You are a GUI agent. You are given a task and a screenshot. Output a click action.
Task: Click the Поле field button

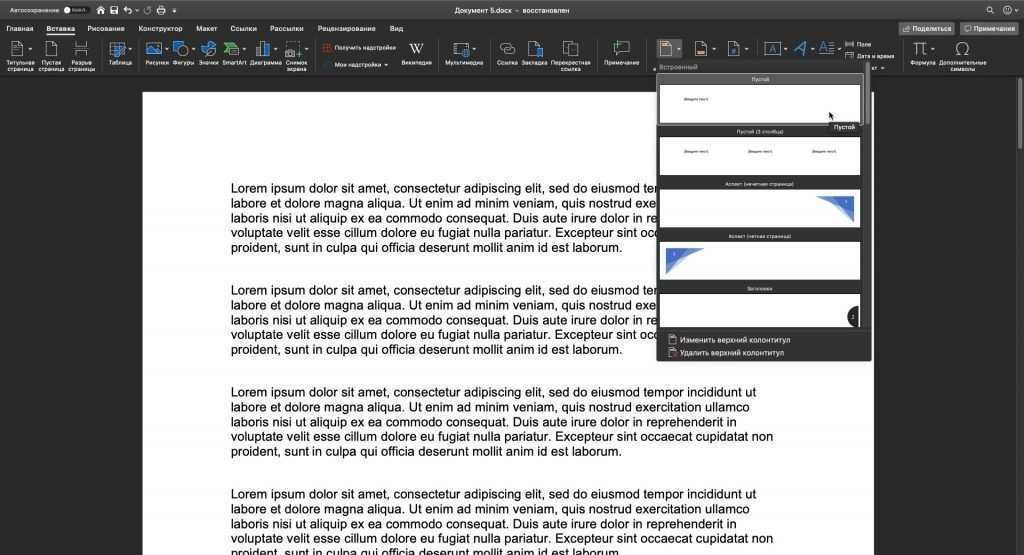(858, 44)
